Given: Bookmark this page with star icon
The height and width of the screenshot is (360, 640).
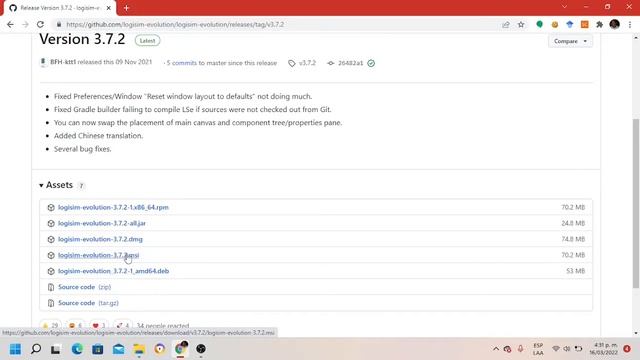Looking at the screenshot, I should click(521, 24).
